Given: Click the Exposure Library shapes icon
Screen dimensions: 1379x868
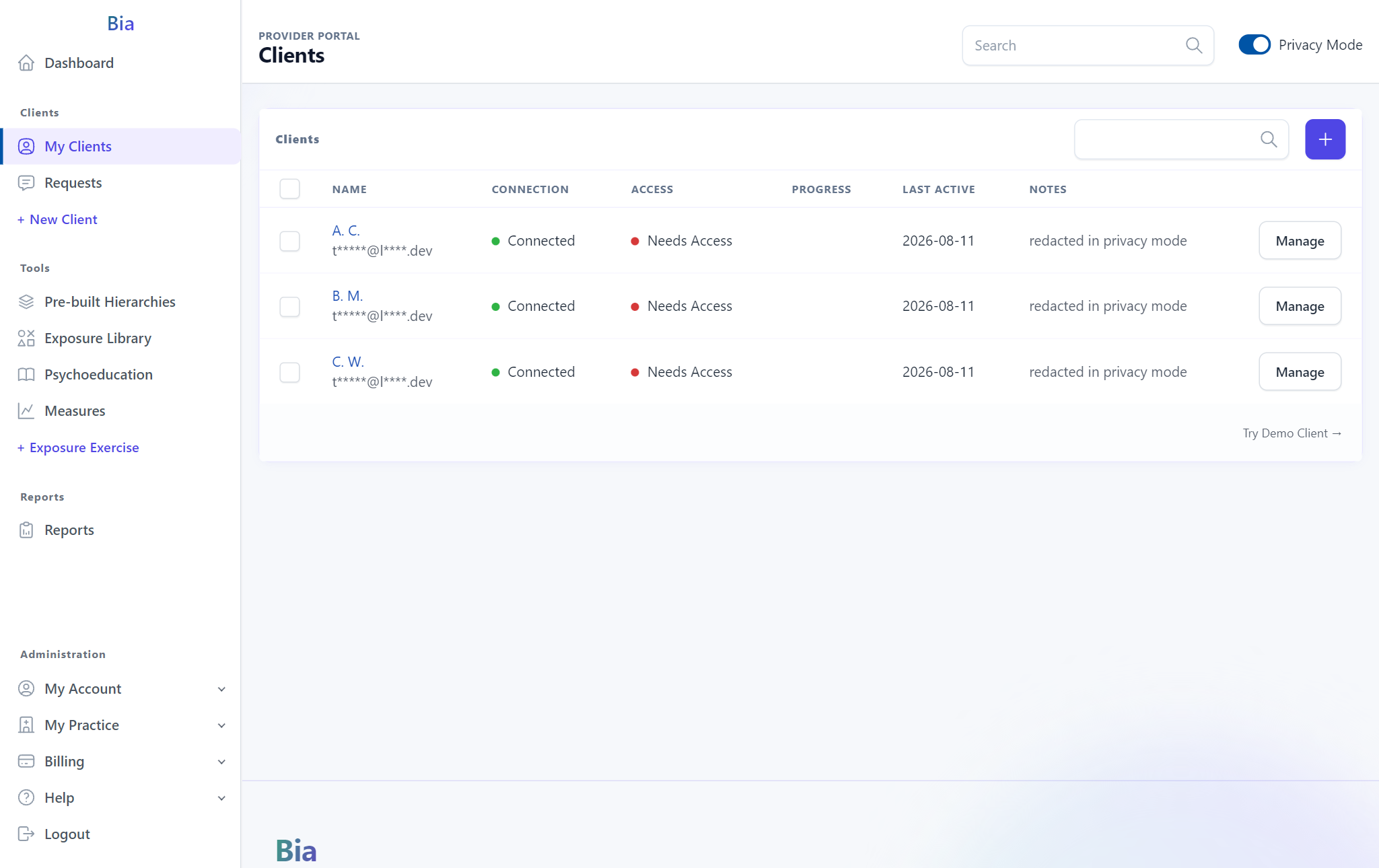Looking at the screenshot, I should [x=26, y=338].
